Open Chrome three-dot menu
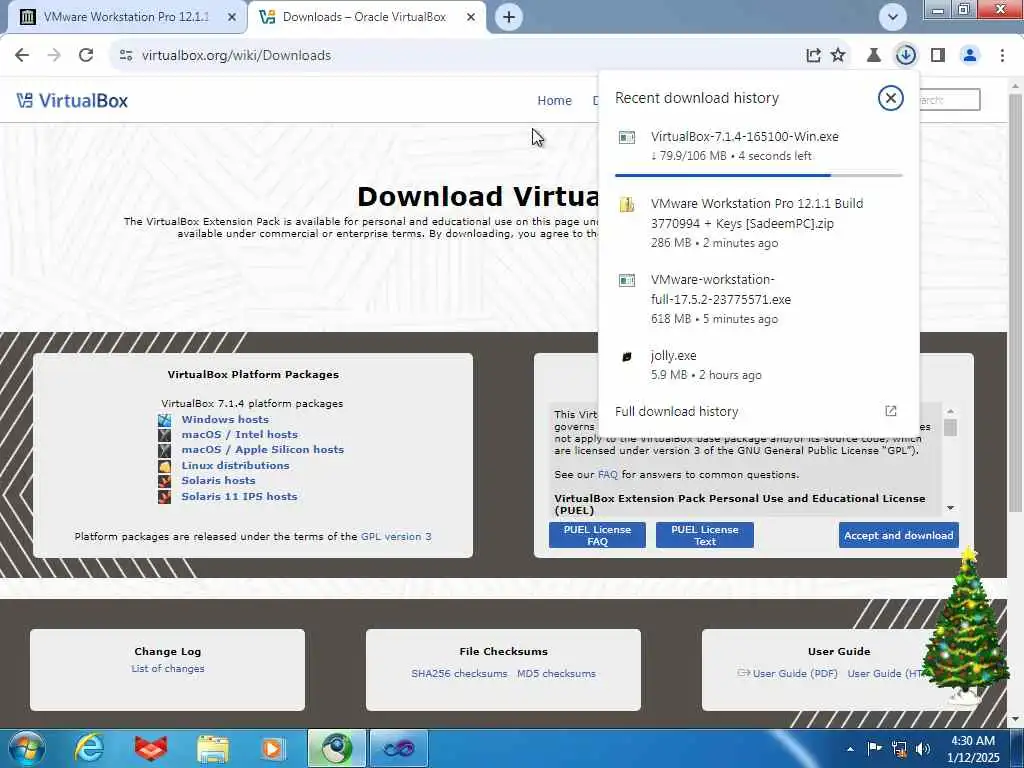This screenshot has width=1024, height=768. click(x=1002, y=56)
